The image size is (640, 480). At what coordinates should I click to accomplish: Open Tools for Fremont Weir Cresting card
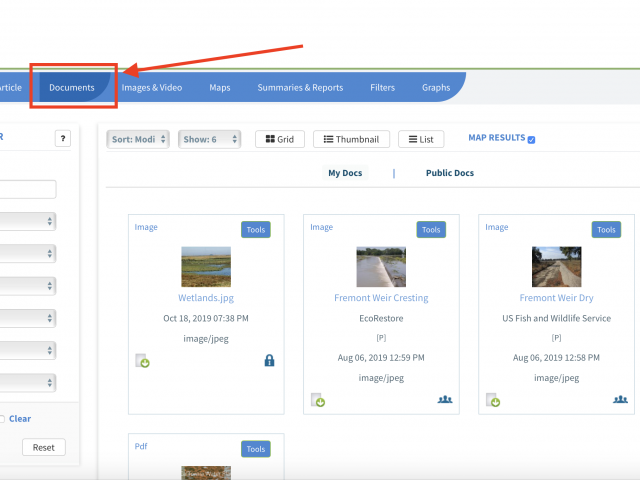[x=431, y=229]
